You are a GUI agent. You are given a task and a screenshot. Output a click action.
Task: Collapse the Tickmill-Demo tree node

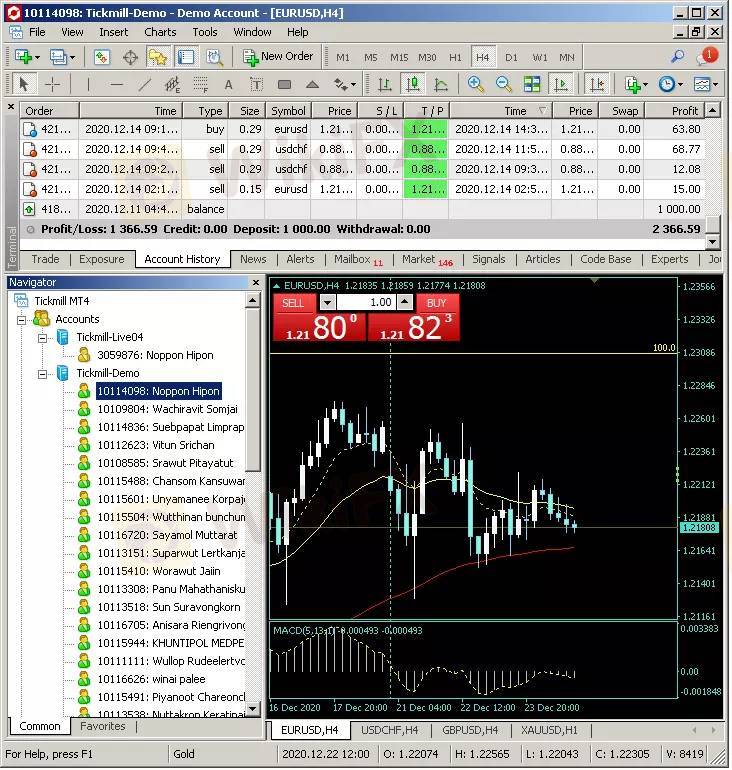coord(44,373)
